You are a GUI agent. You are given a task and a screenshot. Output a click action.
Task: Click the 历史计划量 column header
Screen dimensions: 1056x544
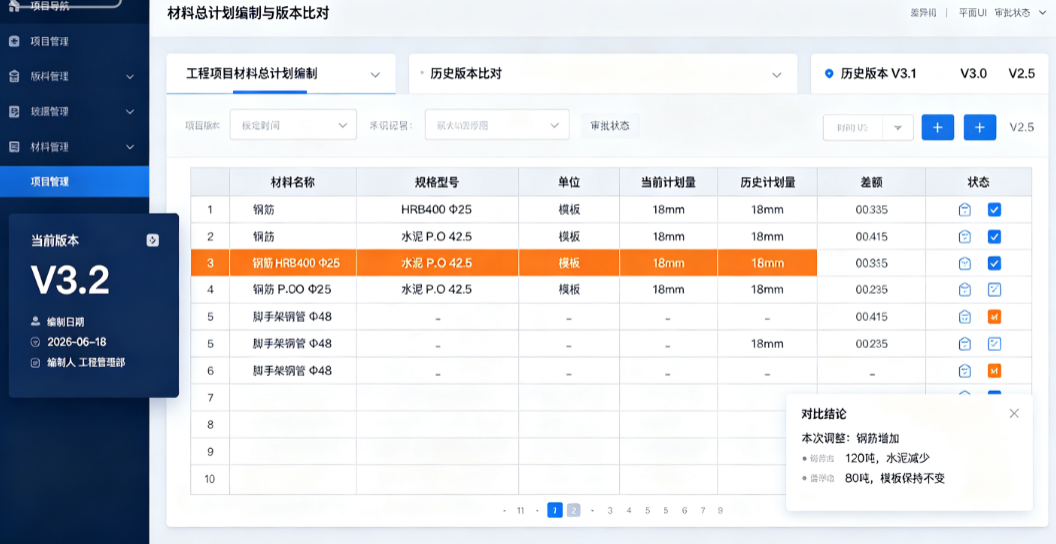click(767, 182)
